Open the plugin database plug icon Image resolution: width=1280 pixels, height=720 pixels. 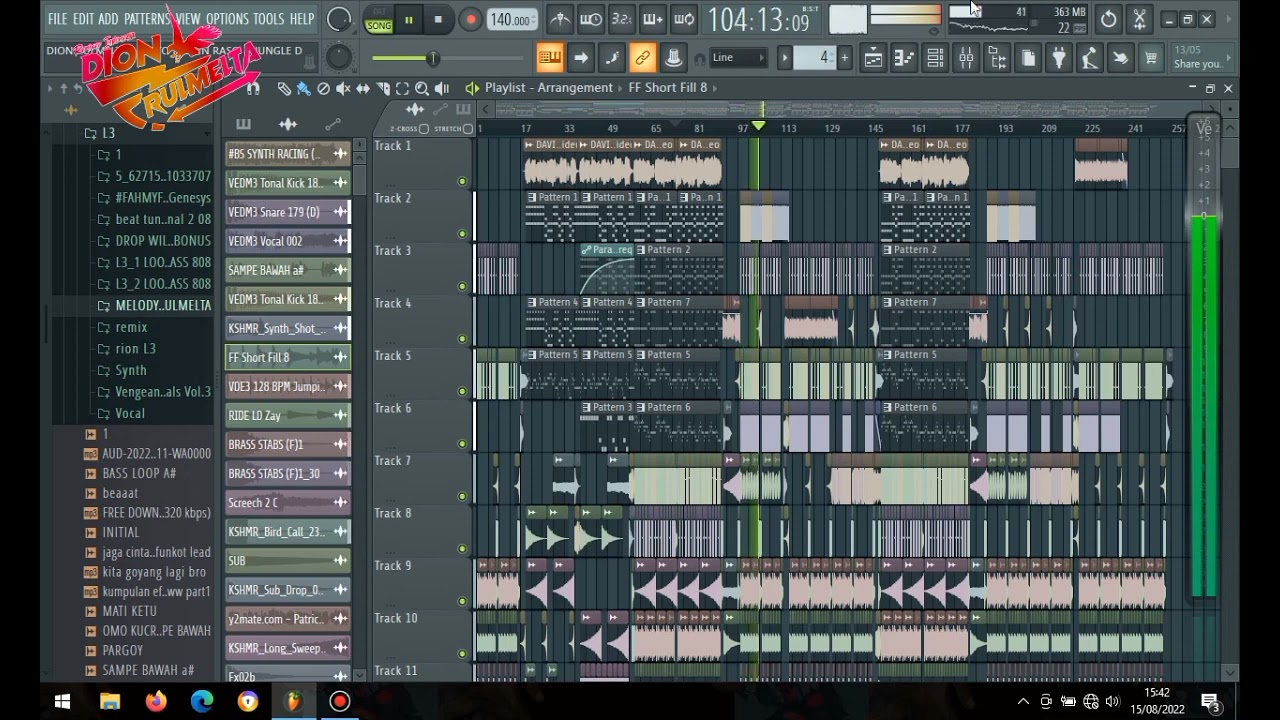click(1059, 58)
